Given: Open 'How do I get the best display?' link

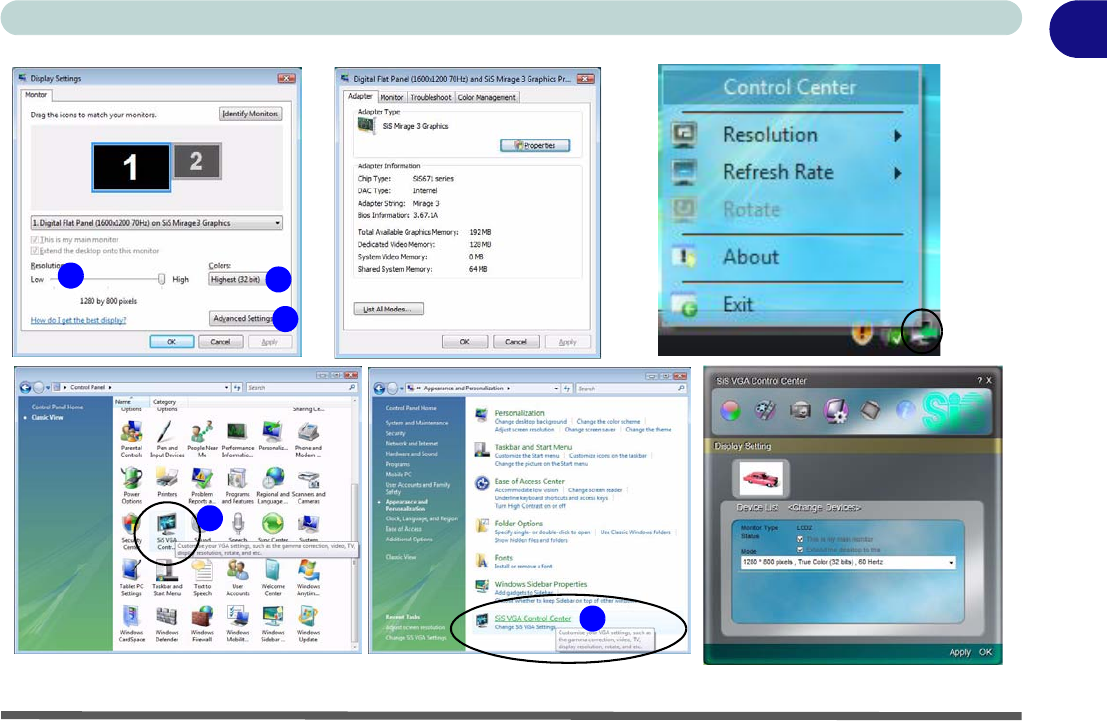Looking at the screenshot, I should [78, 320].
